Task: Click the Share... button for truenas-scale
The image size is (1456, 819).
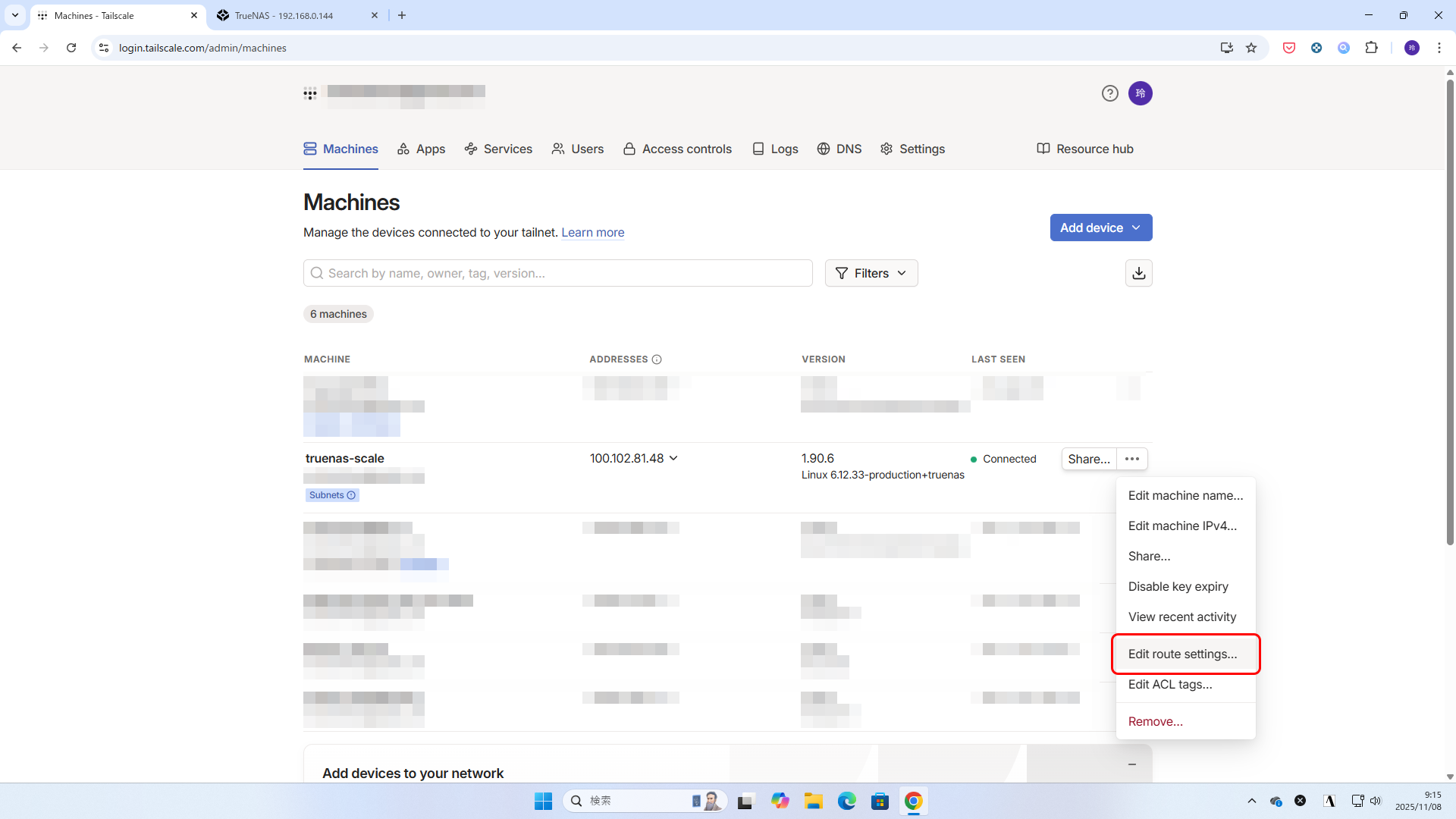Action: [1088, 459]
